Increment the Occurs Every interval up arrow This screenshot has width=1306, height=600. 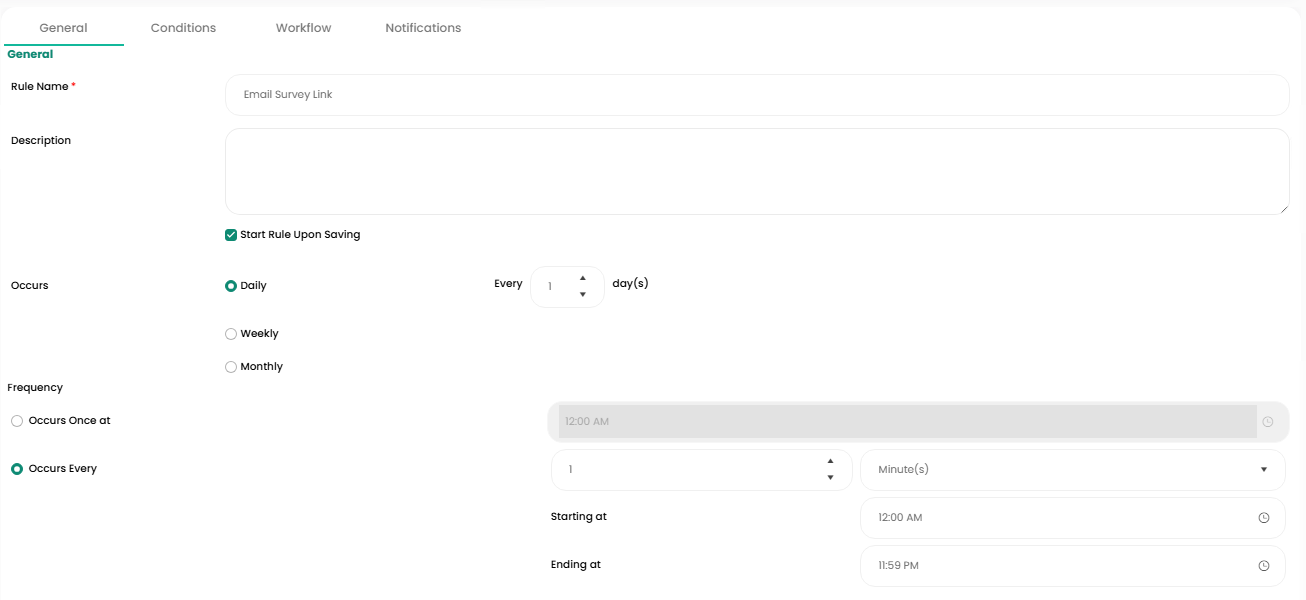(x=830, y=461)
